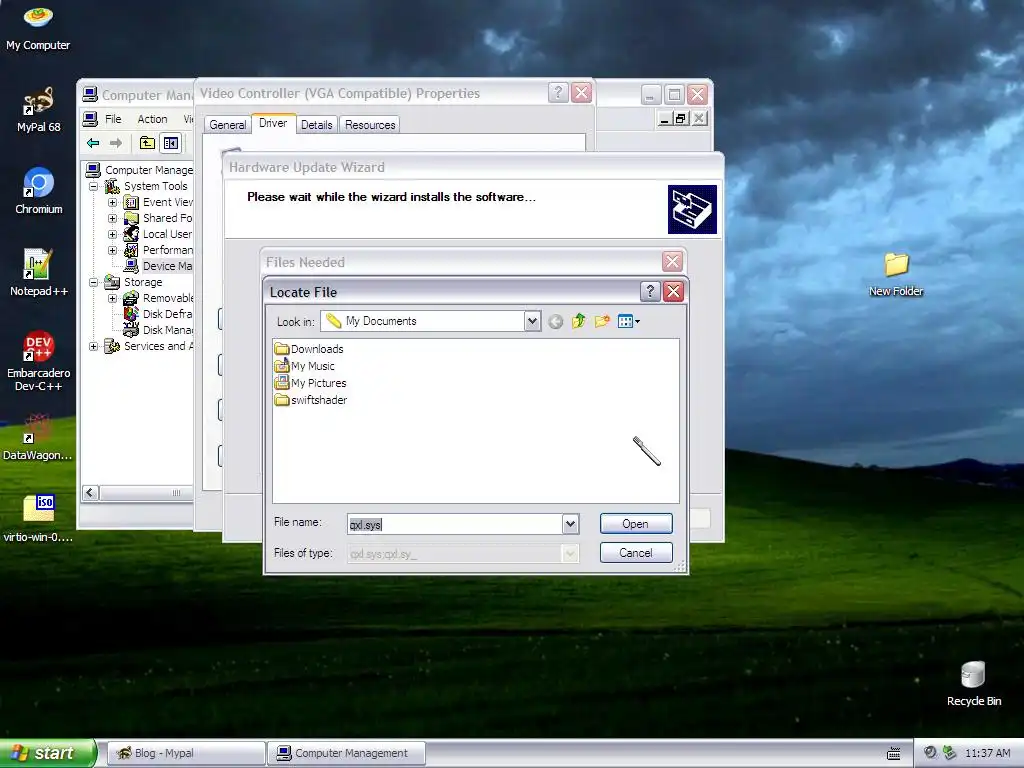Screen dimensions: 1024x768
Task: Expand the Performance Logs tree node
Action: pos(112,250)
